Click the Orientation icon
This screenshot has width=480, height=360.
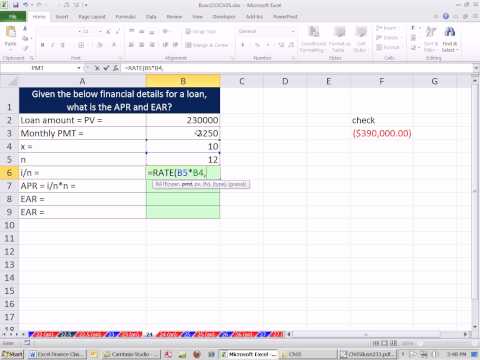166,31
